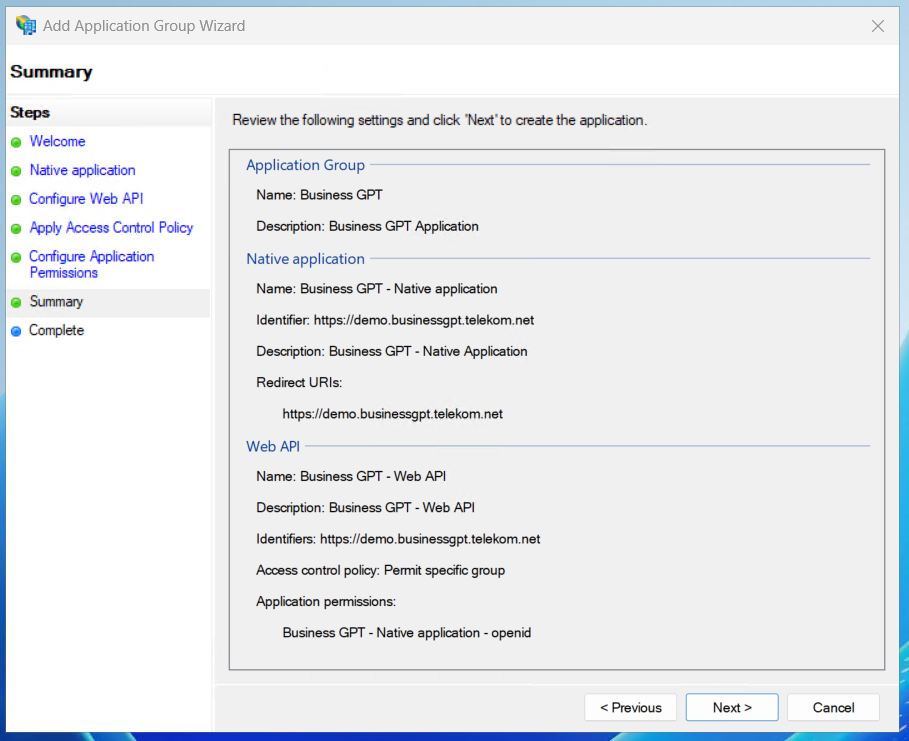The image size is (909, 741).
Task: Open the Configure Web API step
Action: coord(86,199)
